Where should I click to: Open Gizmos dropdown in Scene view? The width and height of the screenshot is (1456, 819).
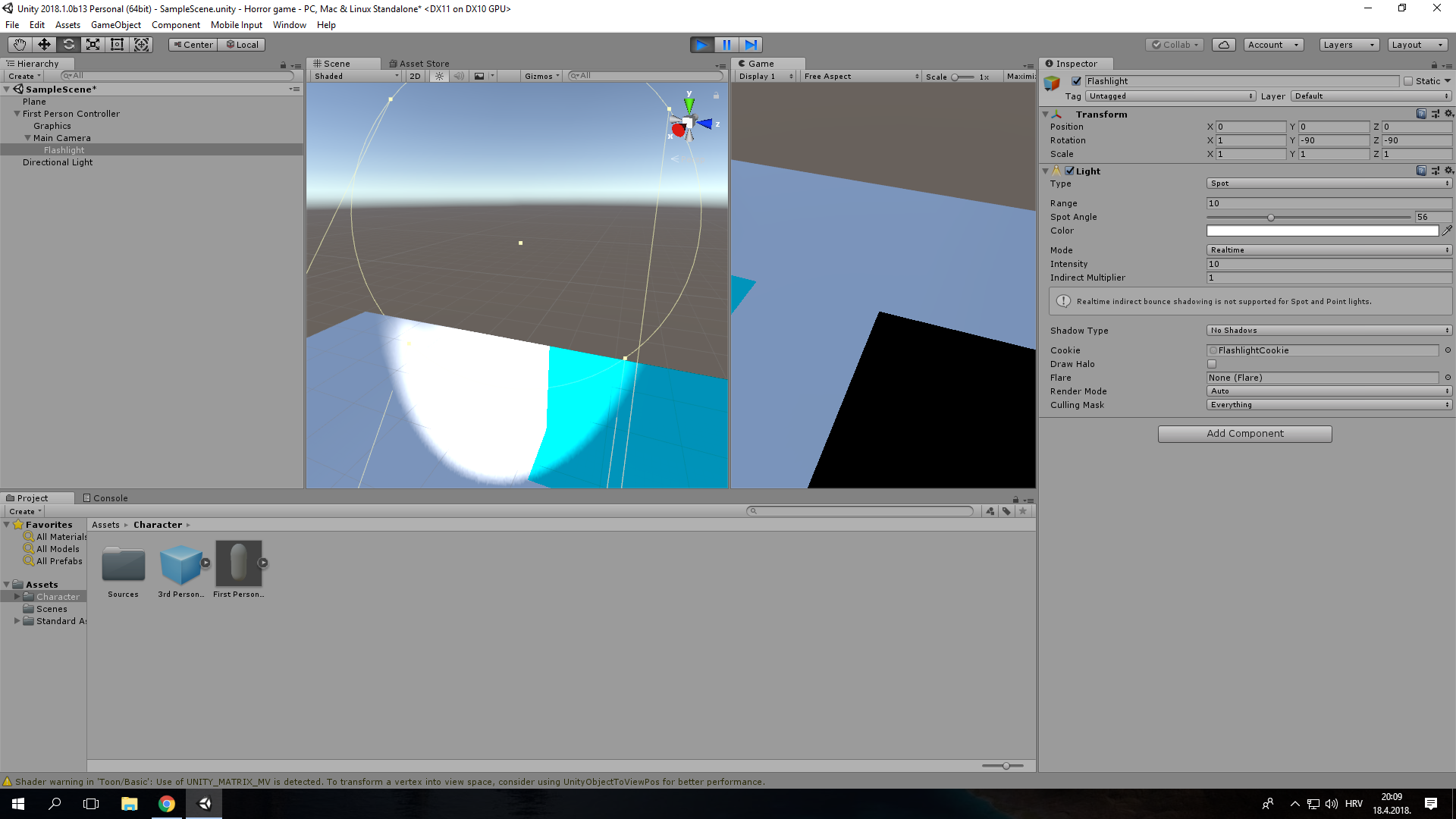coord(541,76)
